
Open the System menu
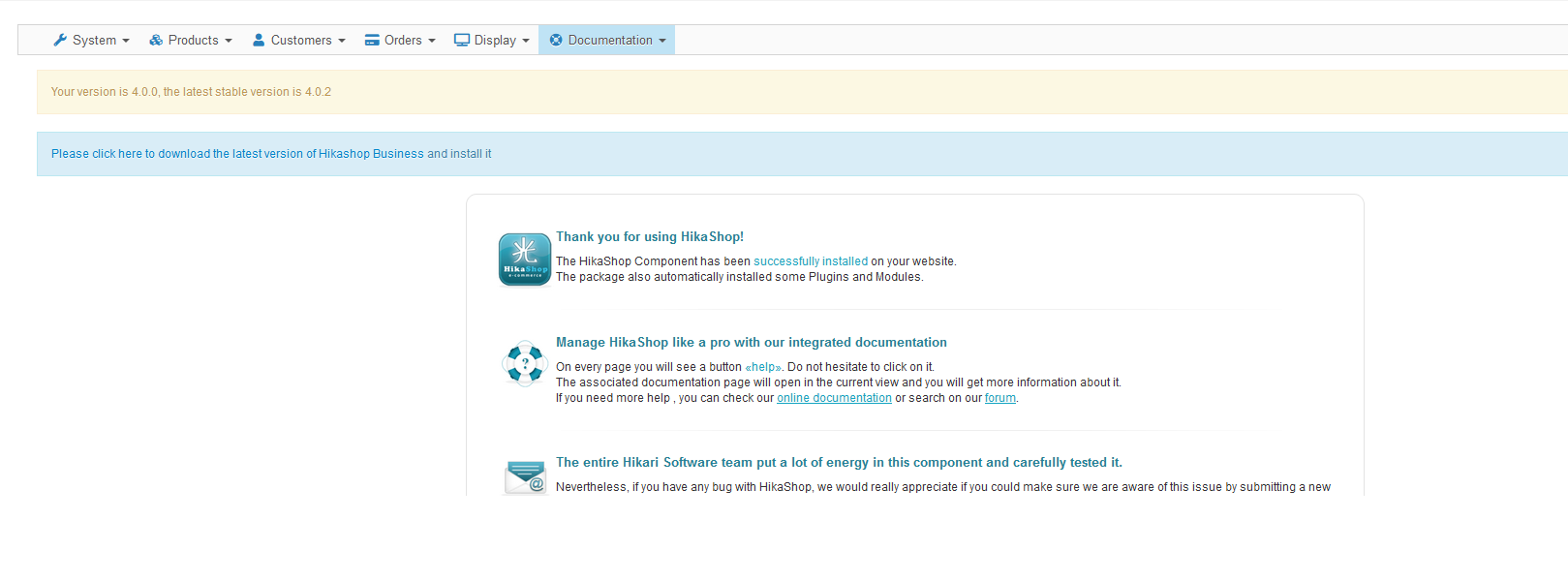(x=91, y=40)
